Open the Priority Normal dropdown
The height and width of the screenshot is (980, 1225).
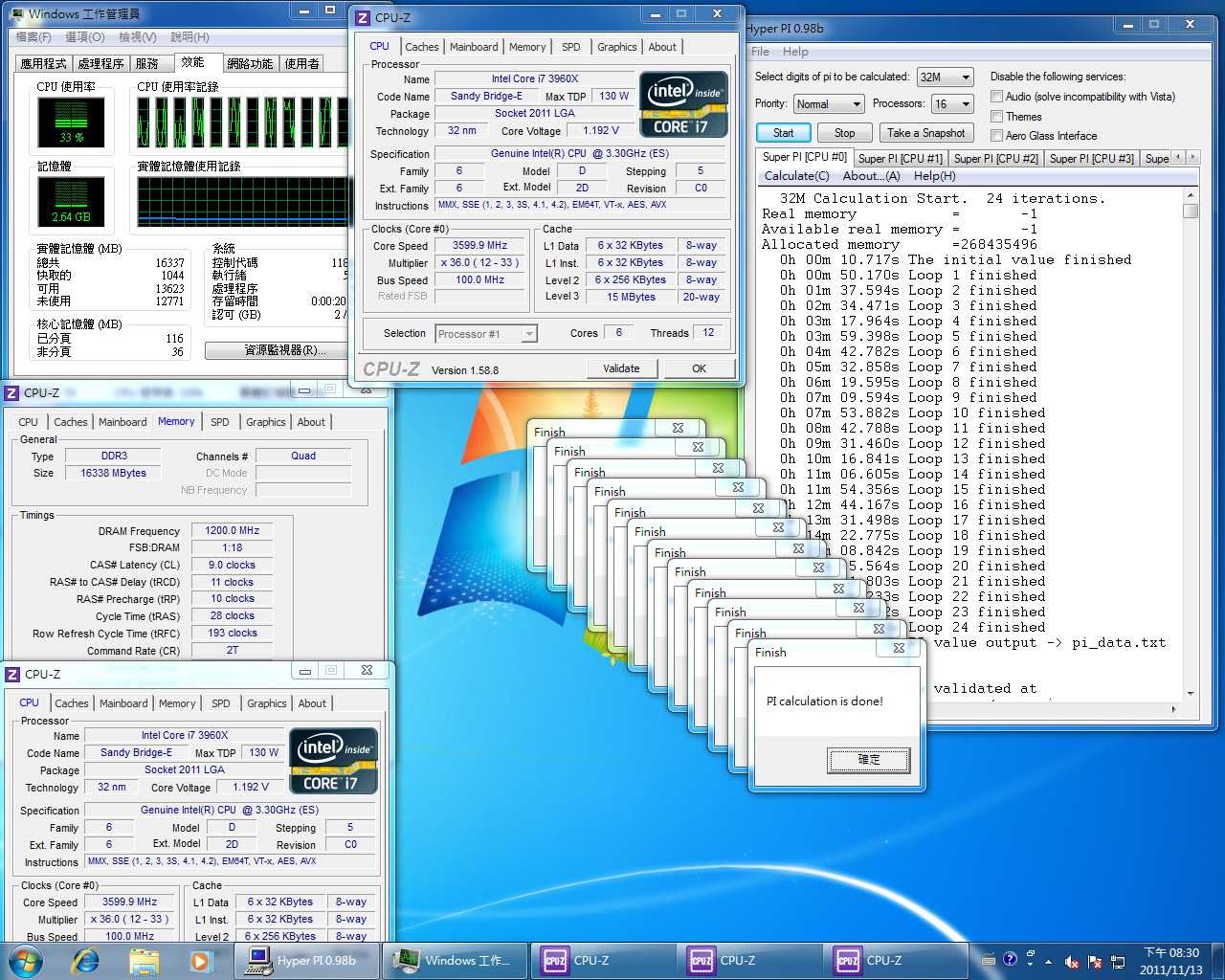[x=829, y=104]
